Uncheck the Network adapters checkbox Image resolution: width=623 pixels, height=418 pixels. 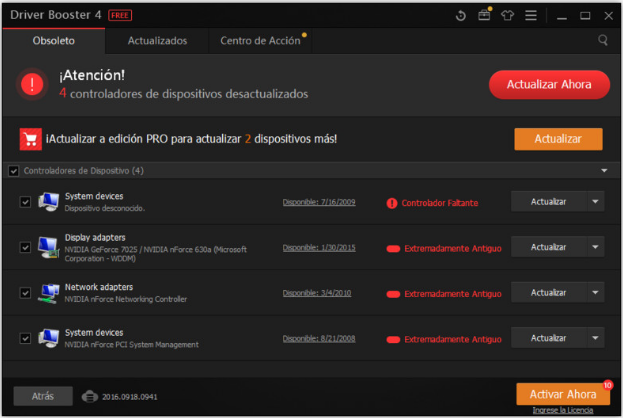click(25, 293)
